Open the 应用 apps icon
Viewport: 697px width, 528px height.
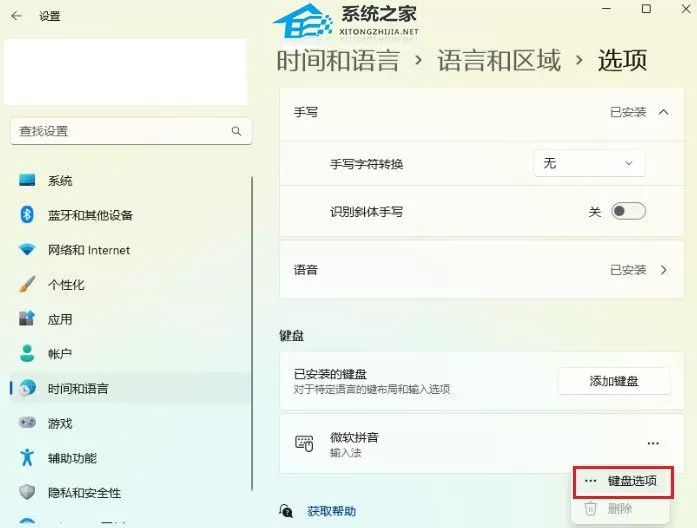point(27,319)
